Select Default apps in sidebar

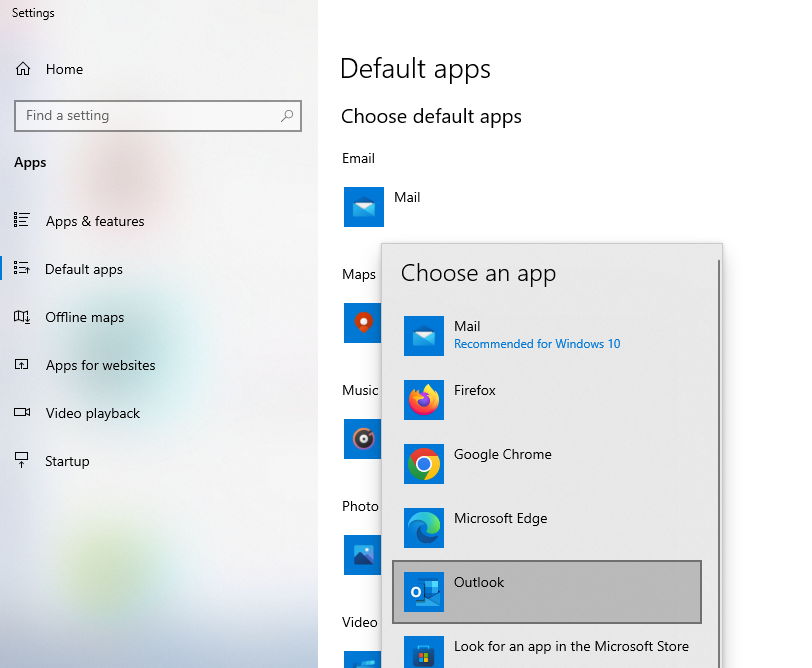click(84, 269)
